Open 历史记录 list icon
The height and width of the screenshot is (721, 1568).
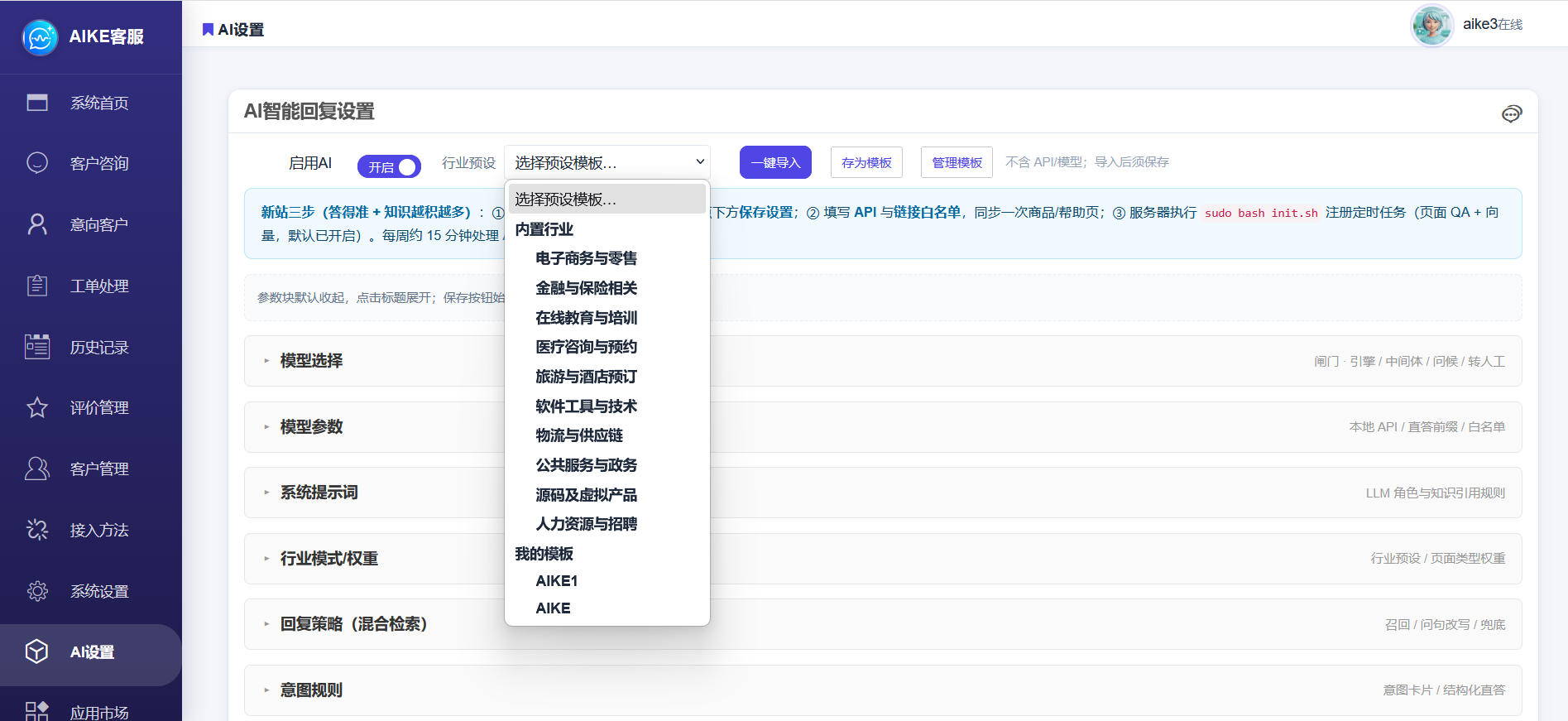[x=37, y=347]
